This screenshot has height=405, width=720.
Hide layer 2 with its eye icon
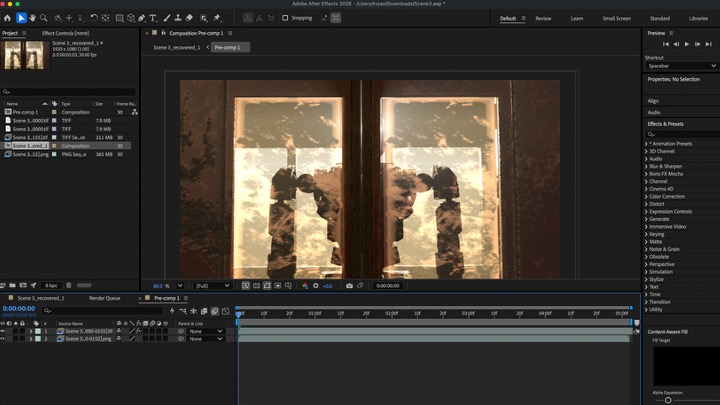3,338
